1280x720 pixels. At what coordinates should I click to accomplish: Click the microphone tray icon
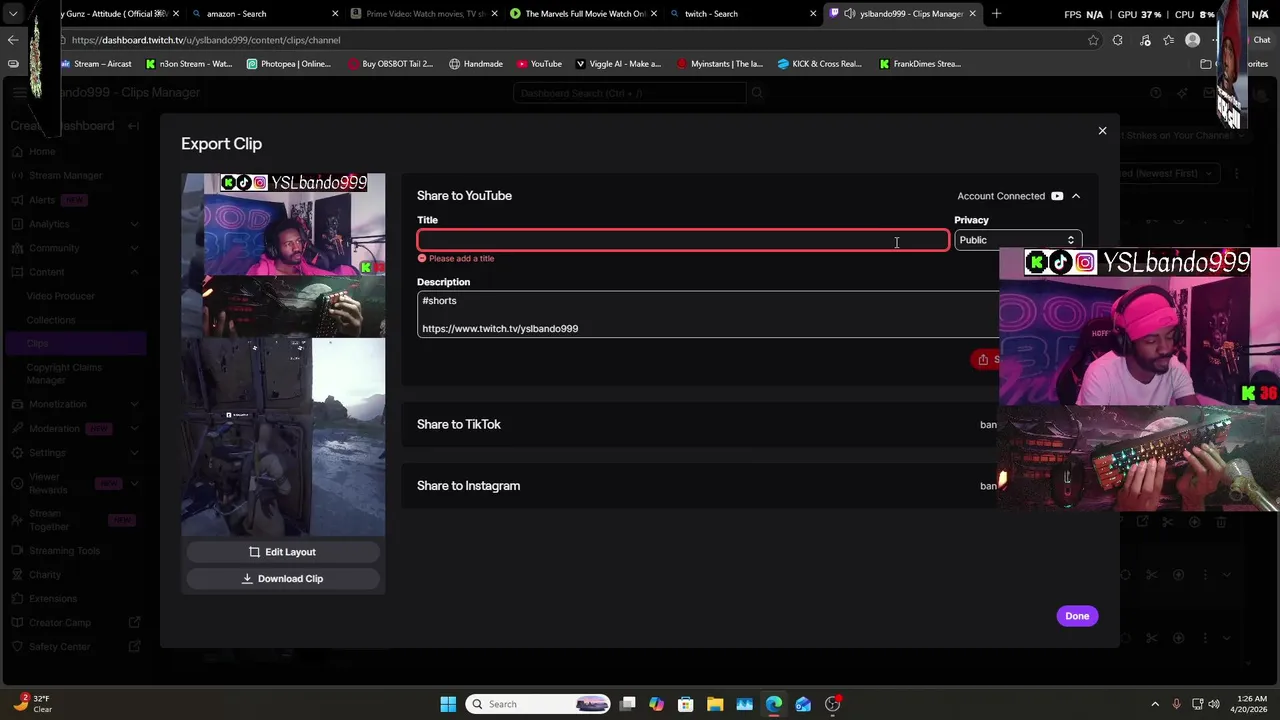[x=1177, y=704]
